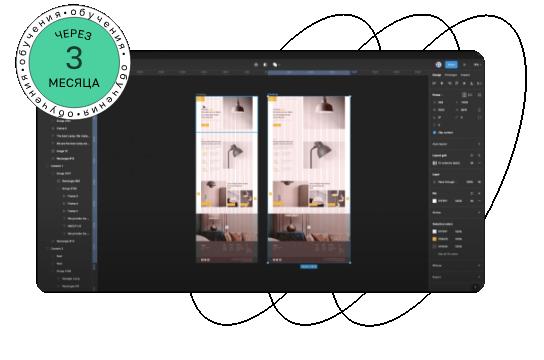
Task: Toggle Fill visibility eye icon
Action: coord(472,201)
